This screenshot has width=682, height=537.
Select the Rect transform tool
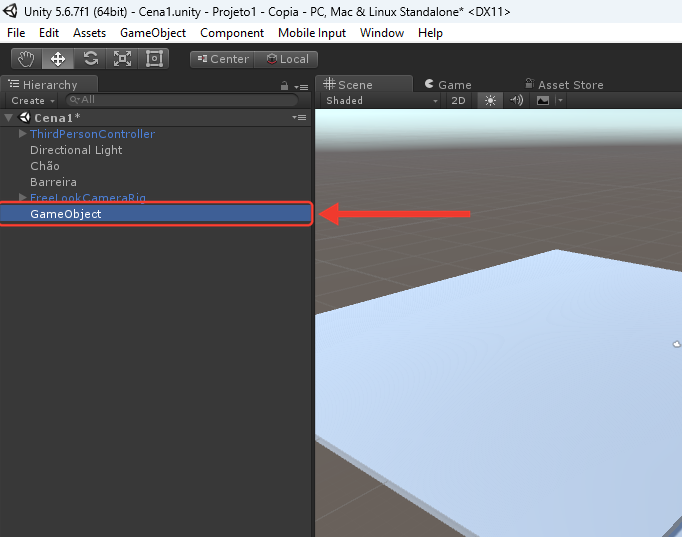[154, 59]
